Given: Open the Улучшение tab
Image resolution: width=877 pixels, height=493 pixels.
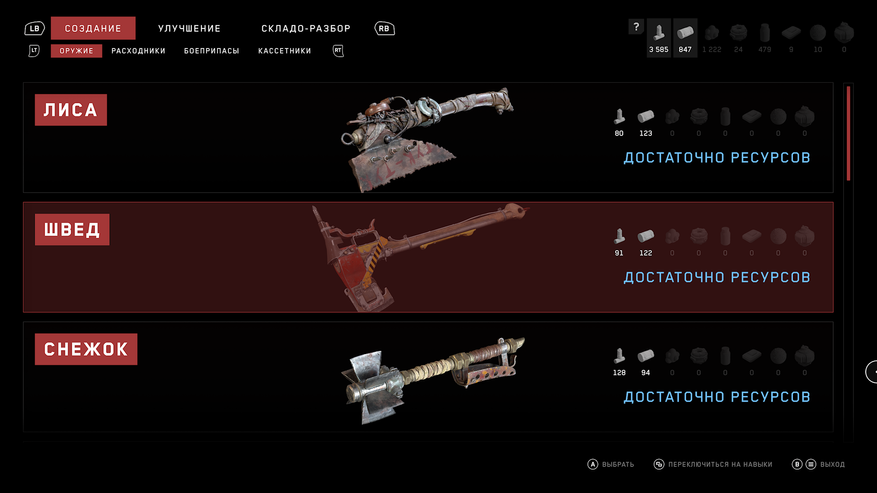Looking at the screenshot, I should pyautogui.click(x=189, y=29).
